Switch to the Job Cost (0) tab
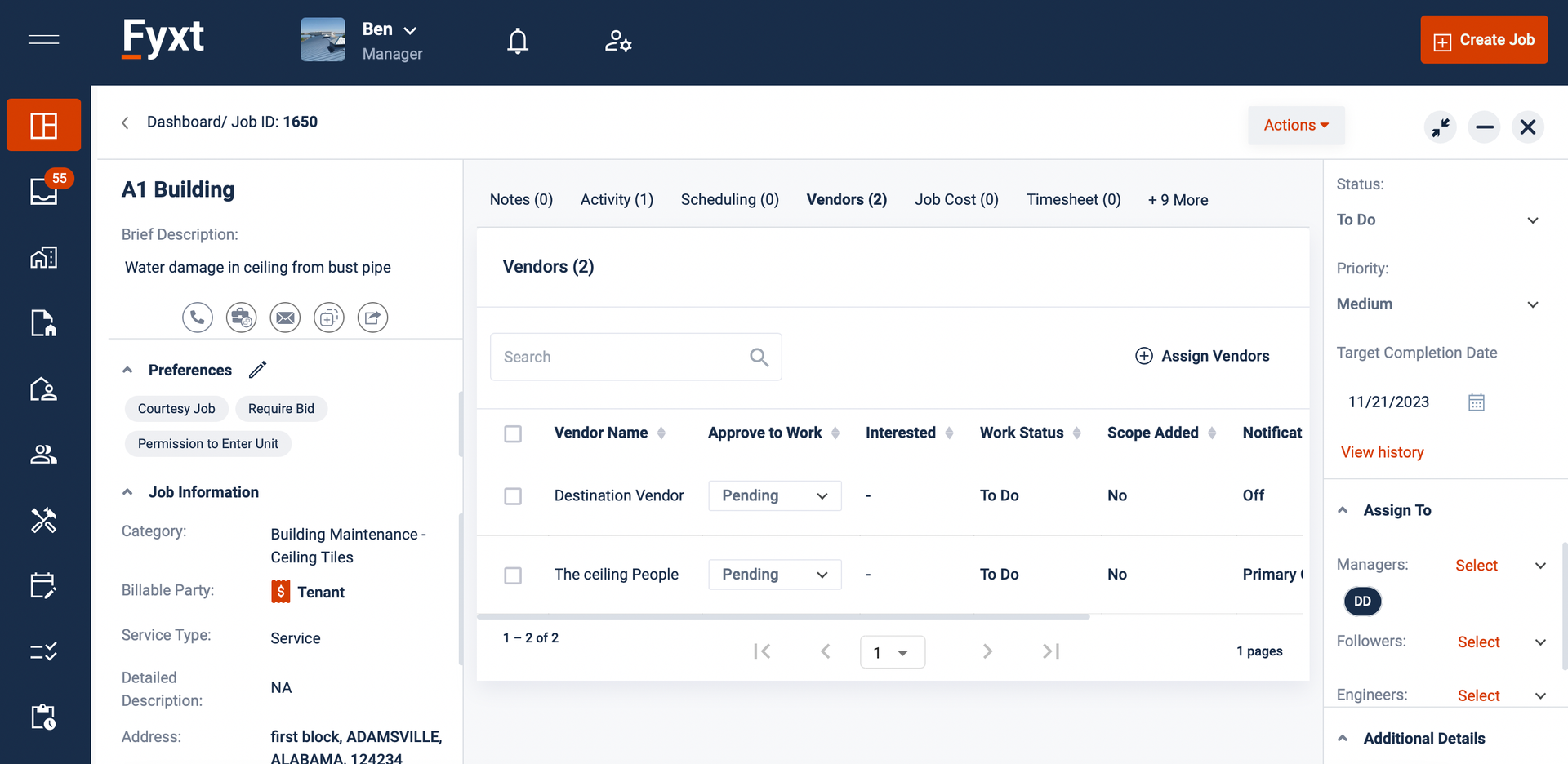This screenshot has width=1568, height=764. [956, 200]
